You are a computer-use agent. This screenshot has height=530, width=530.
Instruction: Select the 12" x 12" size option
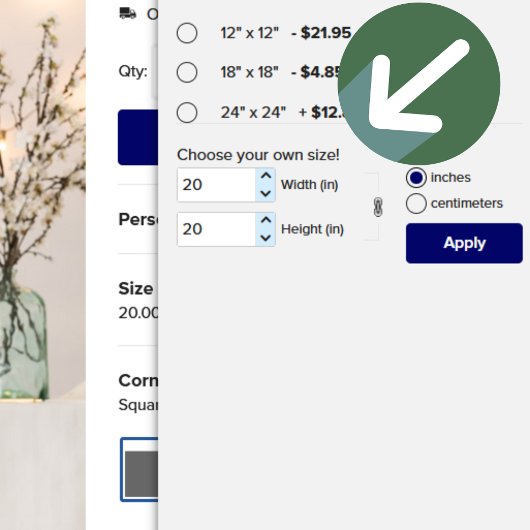click(187, 33)
